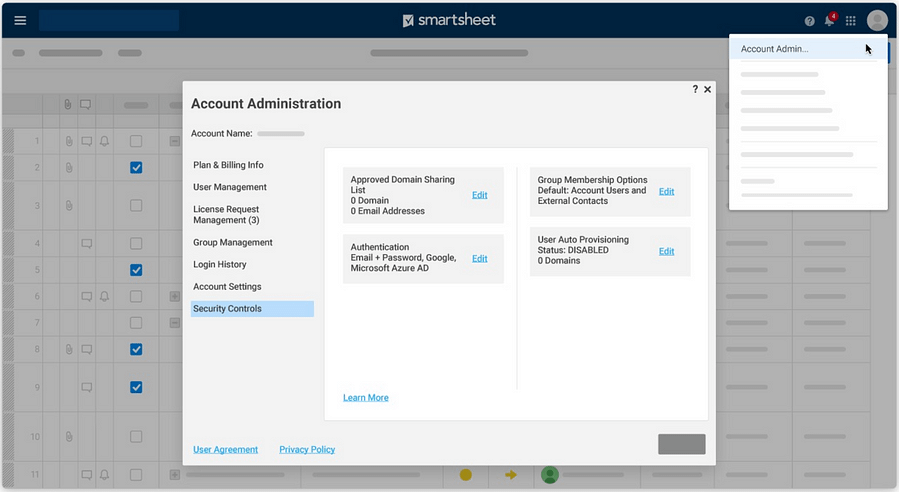Screen dimensions: 899x492
Task: Open the User Agreement link
Action: pos(225,450)
